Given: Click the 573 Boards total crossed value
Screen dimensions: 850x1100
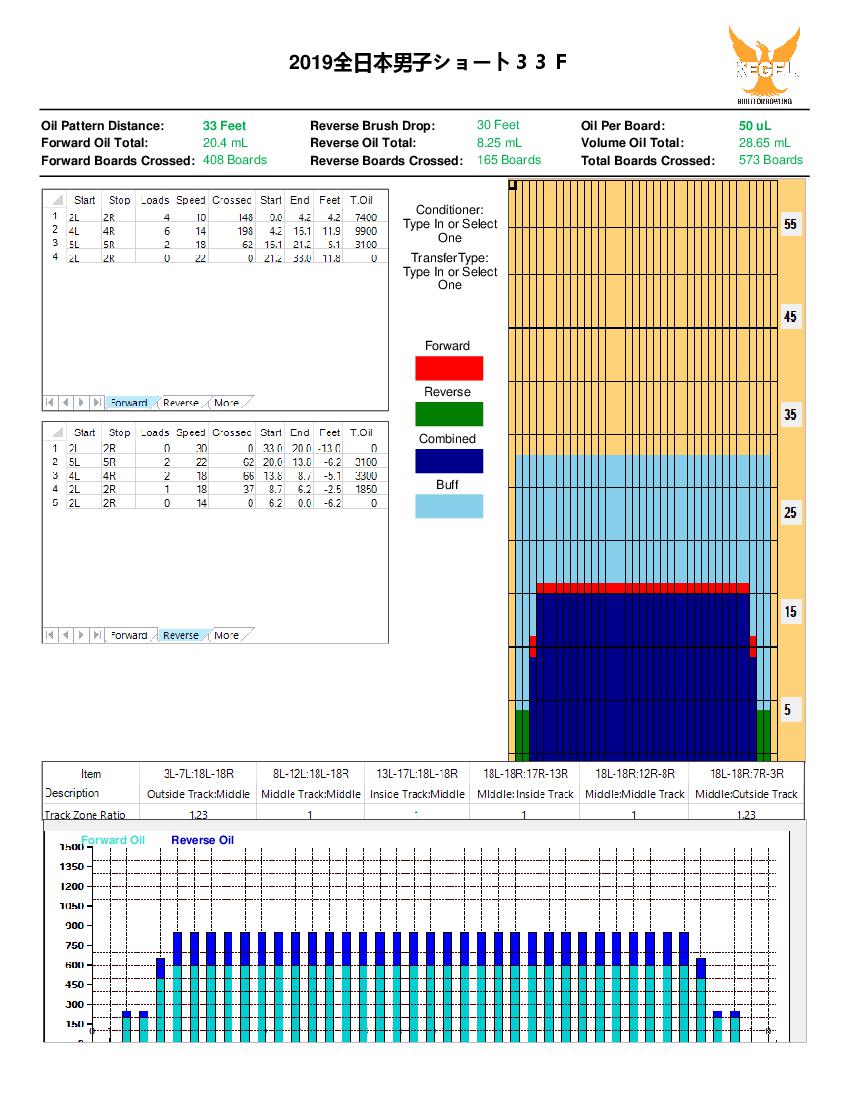Looking at the screenshot, I should [771, 160].
